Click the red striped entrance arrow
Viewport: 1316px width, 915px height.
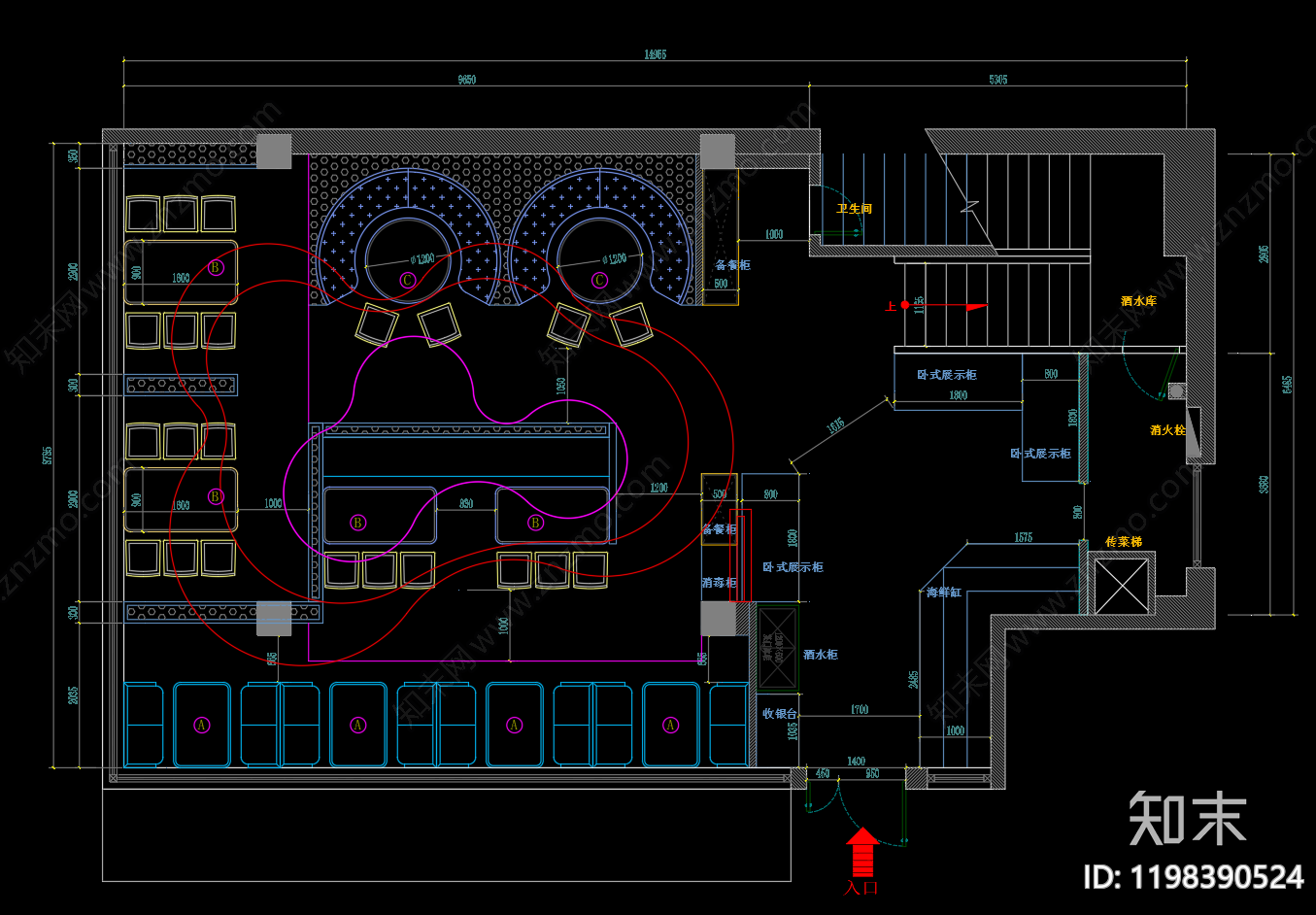[861, 851]
